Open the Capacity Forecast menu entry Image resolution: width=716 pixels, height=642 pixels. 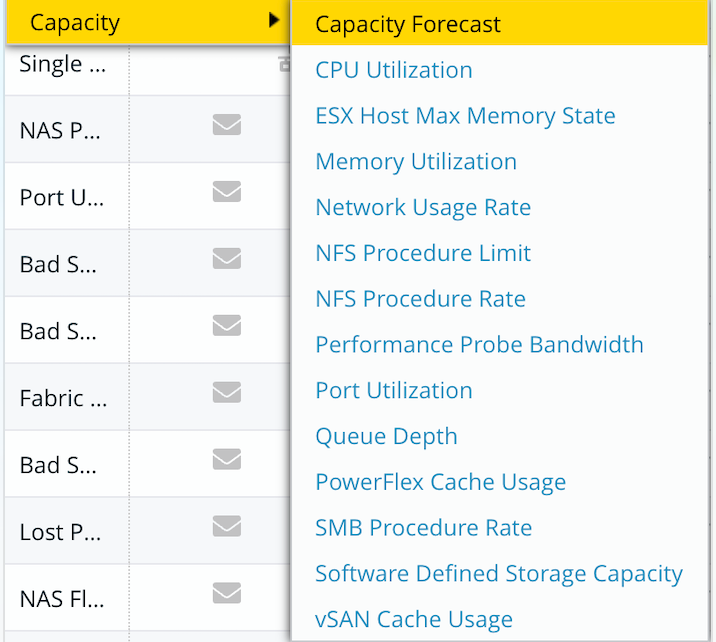click(x=408, y=25)
